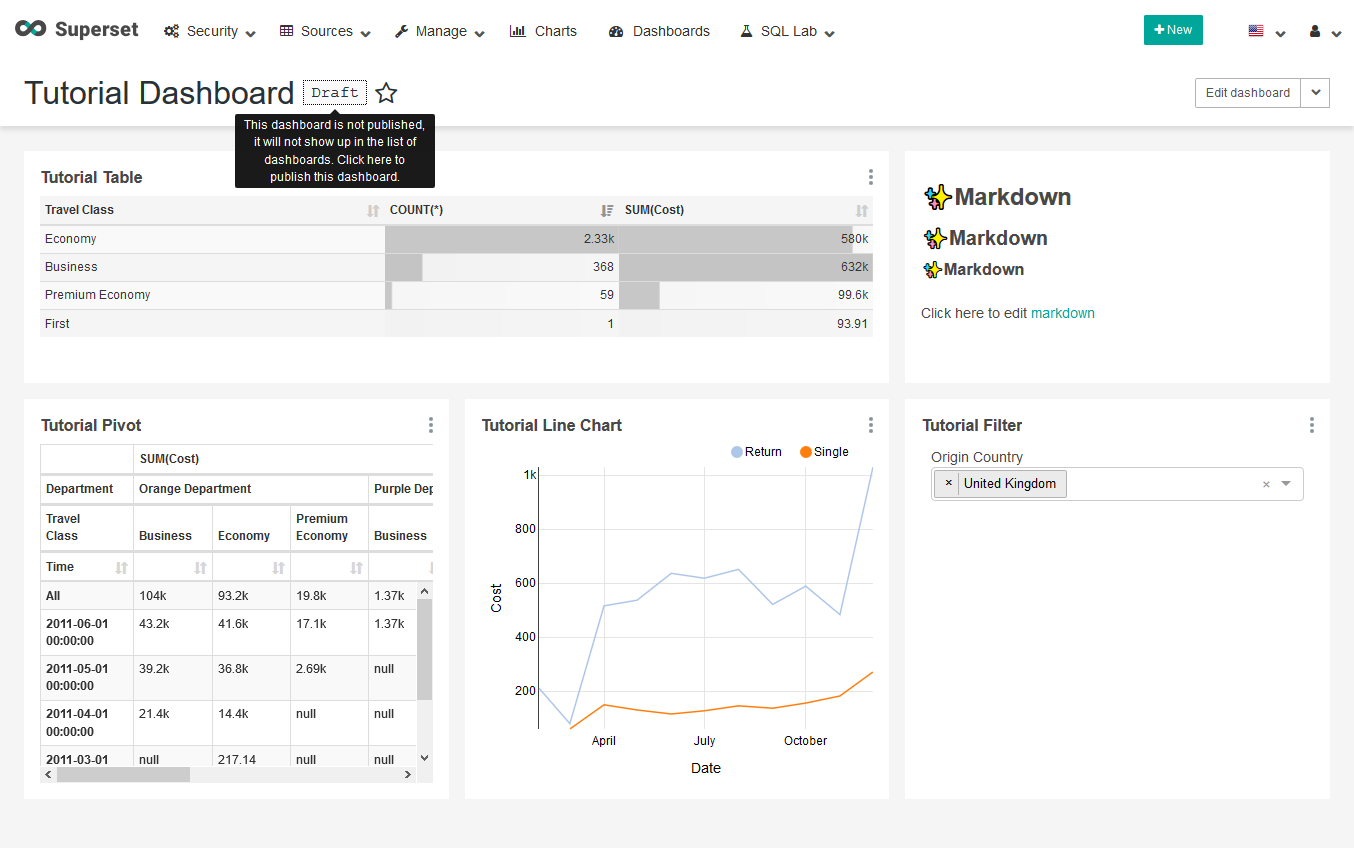This screenshot has height=848, width=1354.
Task: Open dropdown next to Edit dashboard
Action: pos(1315,93)
